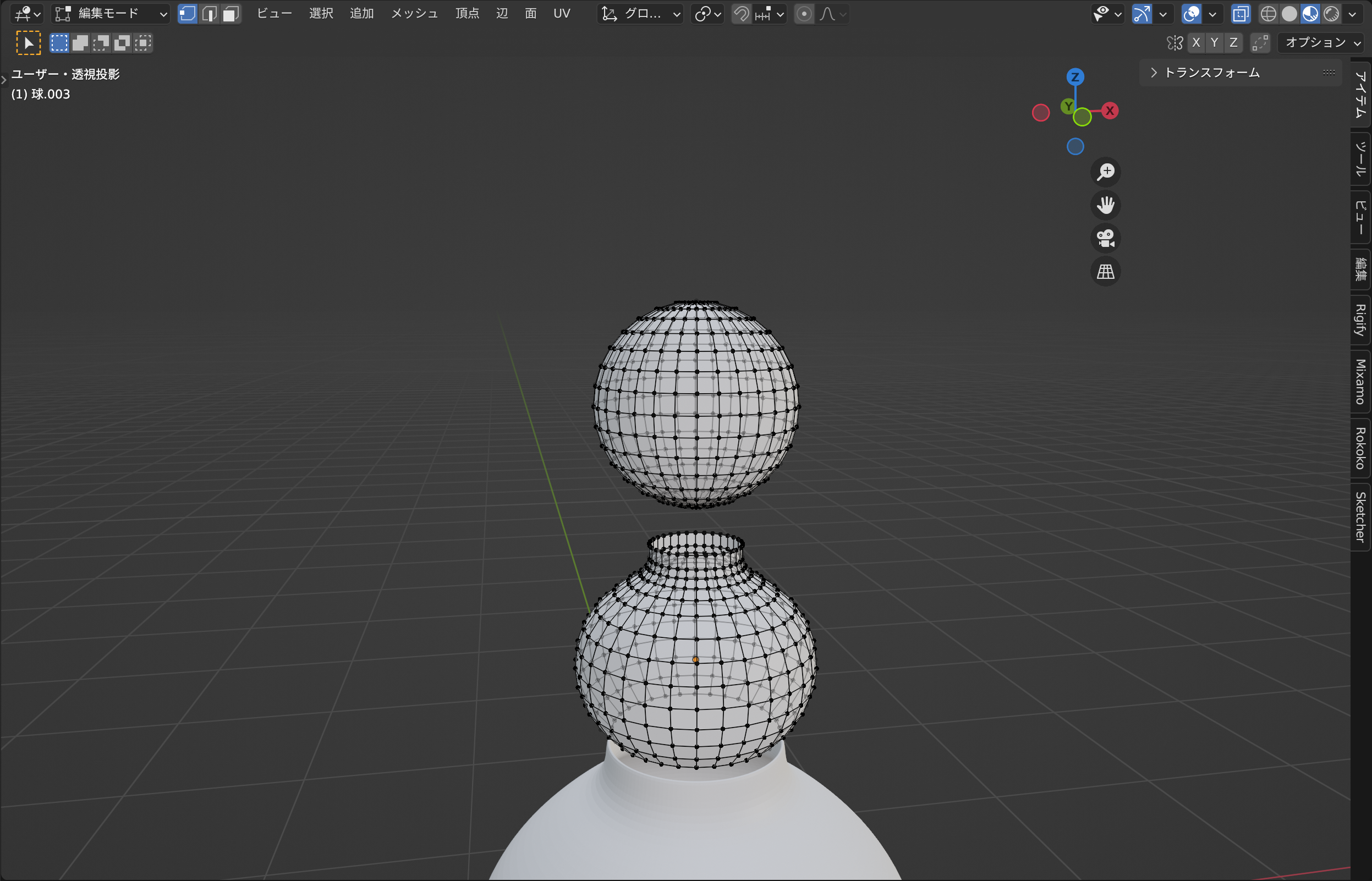Open the snapping options dropdown

(x=770, y=14)
